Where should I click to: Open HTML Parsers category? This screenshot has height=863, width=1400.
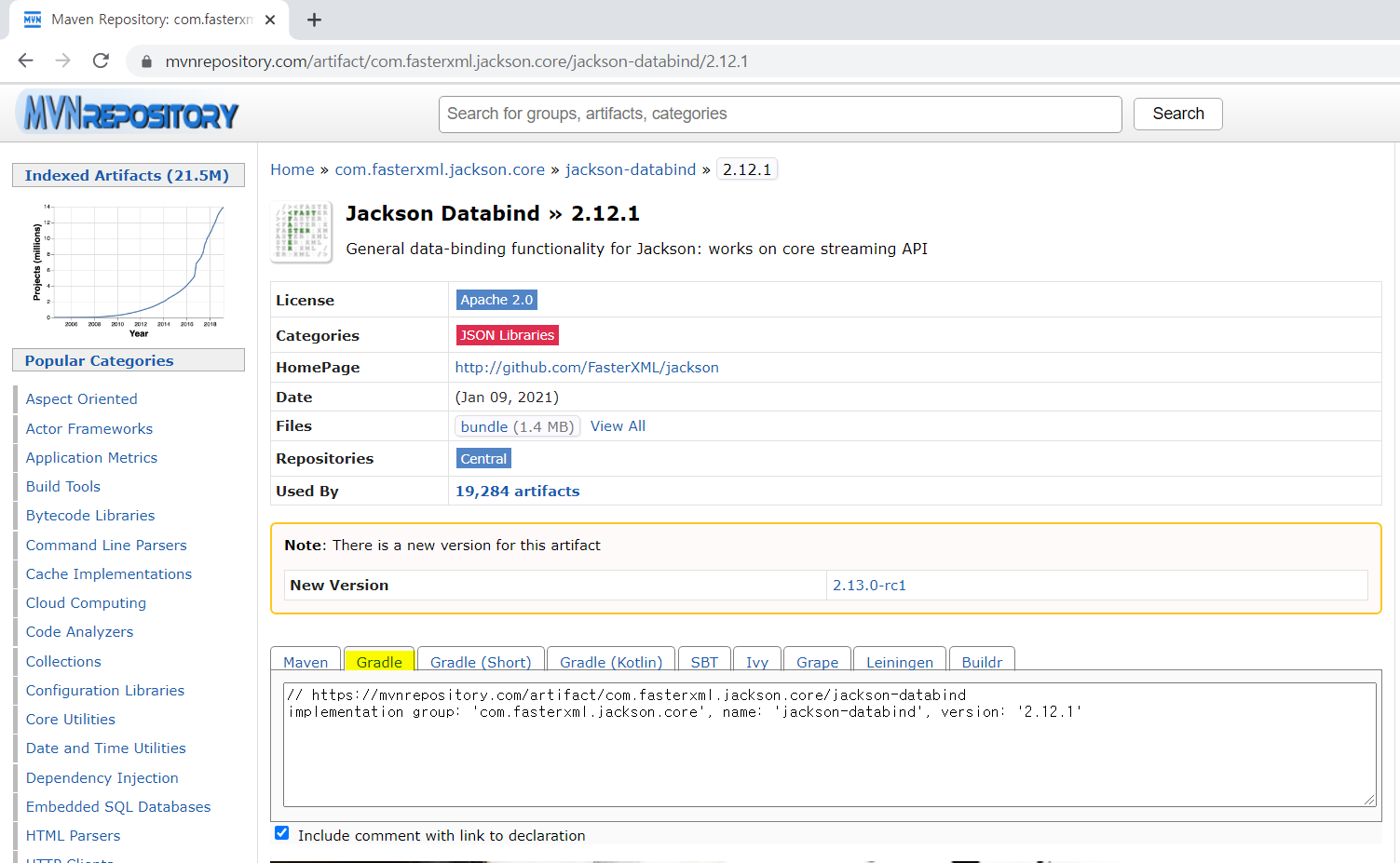click(74, 835)
